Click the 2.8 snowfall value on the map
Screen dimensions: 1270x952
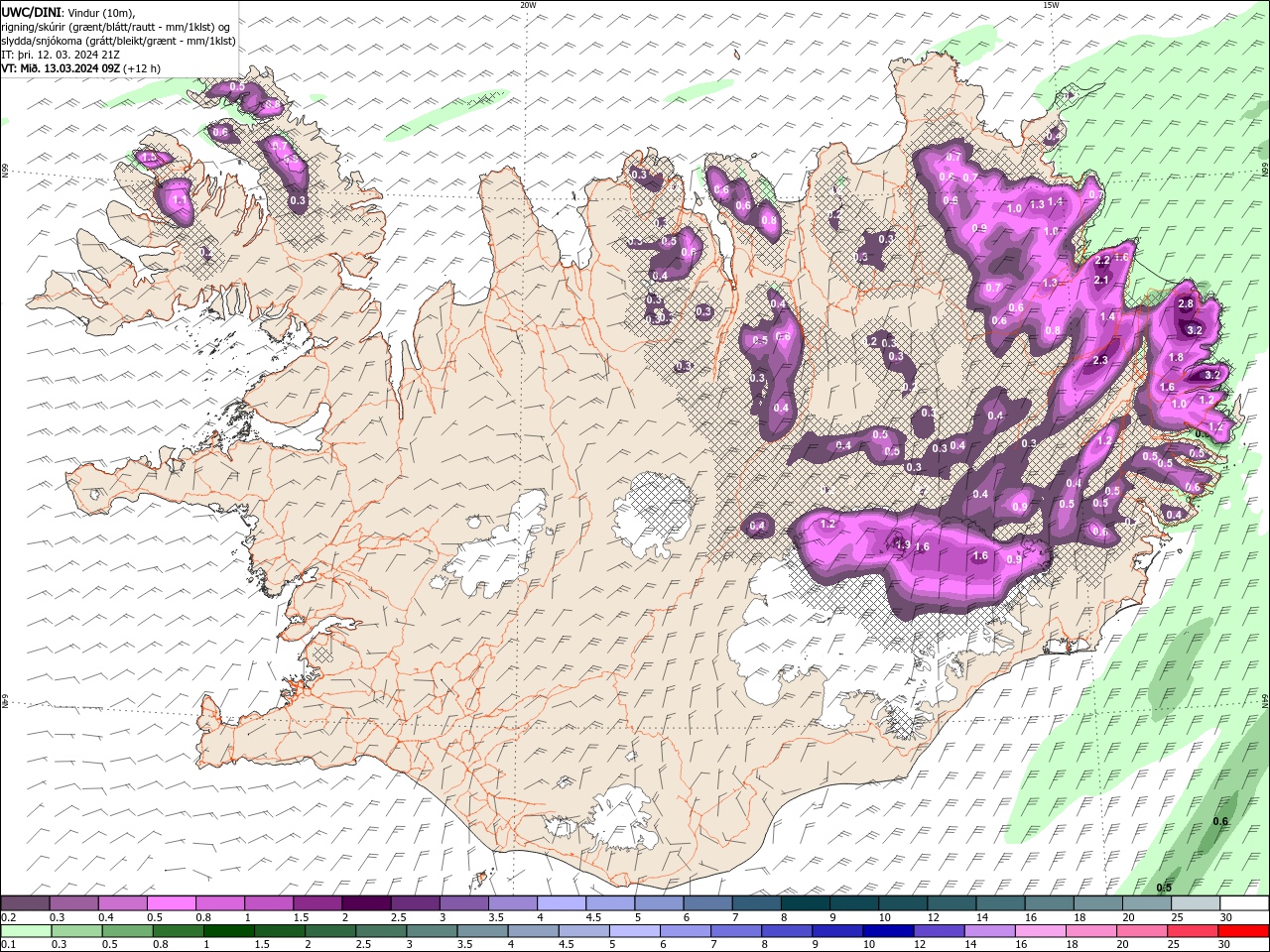click(1184, 303)
